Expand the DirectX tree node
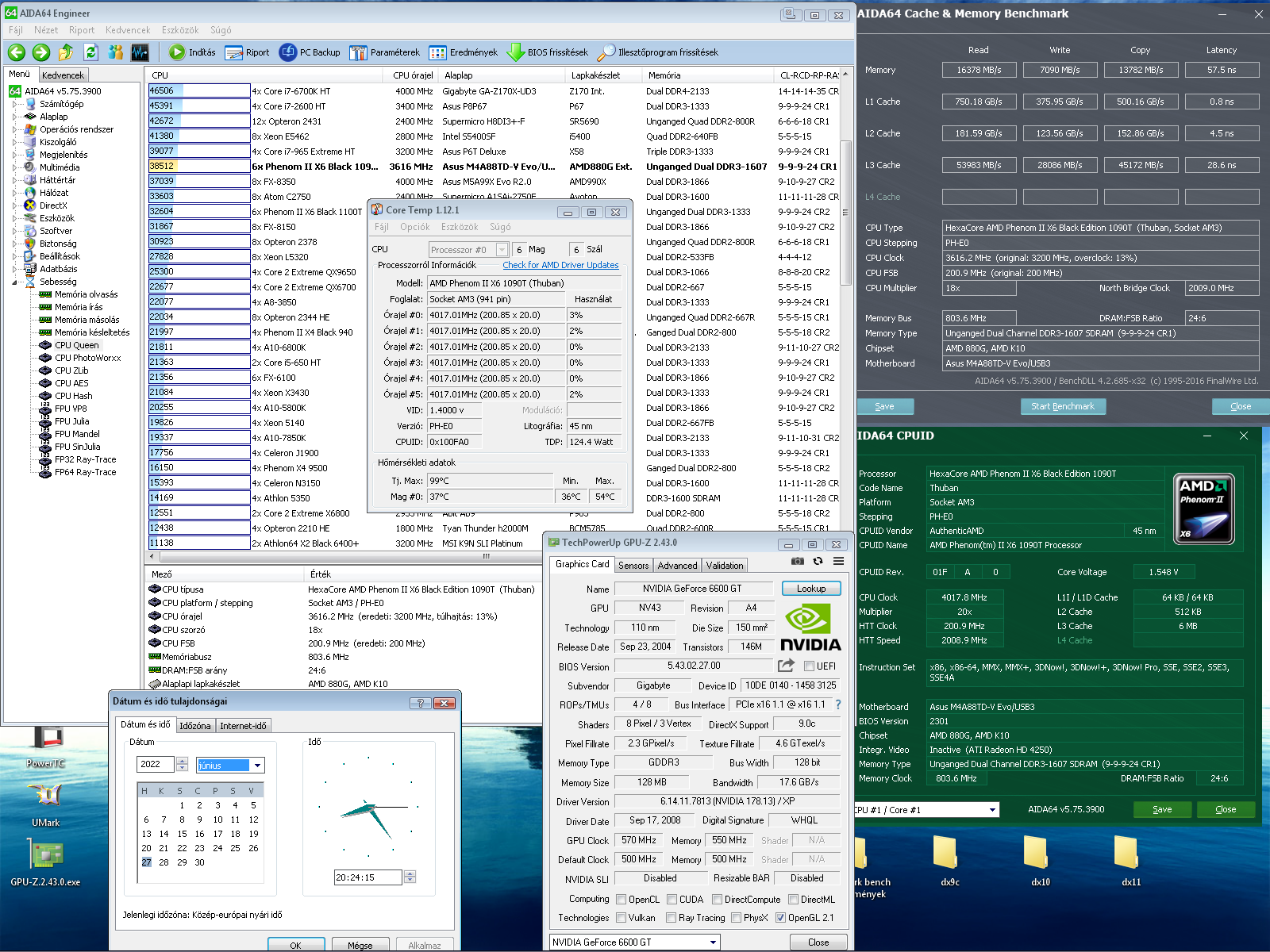 [15, 205]
